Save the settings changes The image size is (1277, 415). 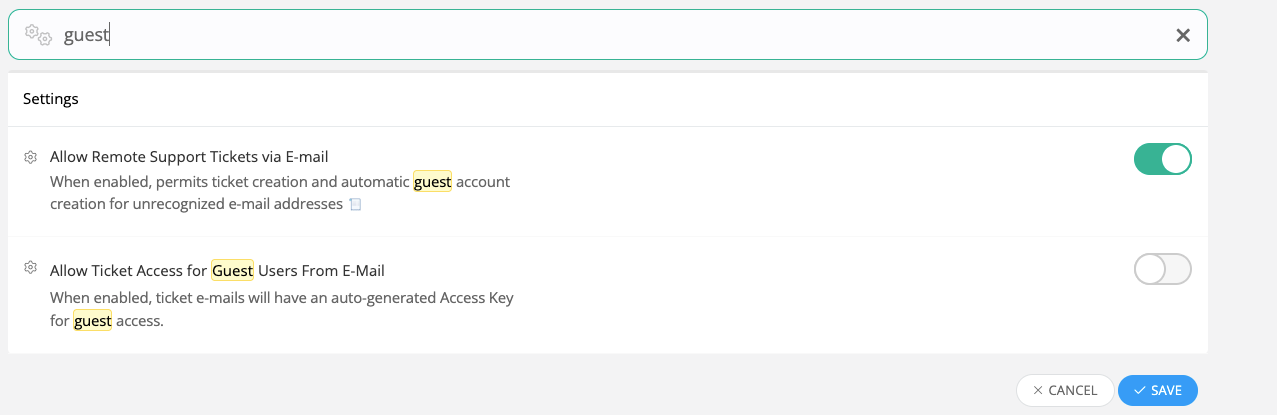point(1158,390)
